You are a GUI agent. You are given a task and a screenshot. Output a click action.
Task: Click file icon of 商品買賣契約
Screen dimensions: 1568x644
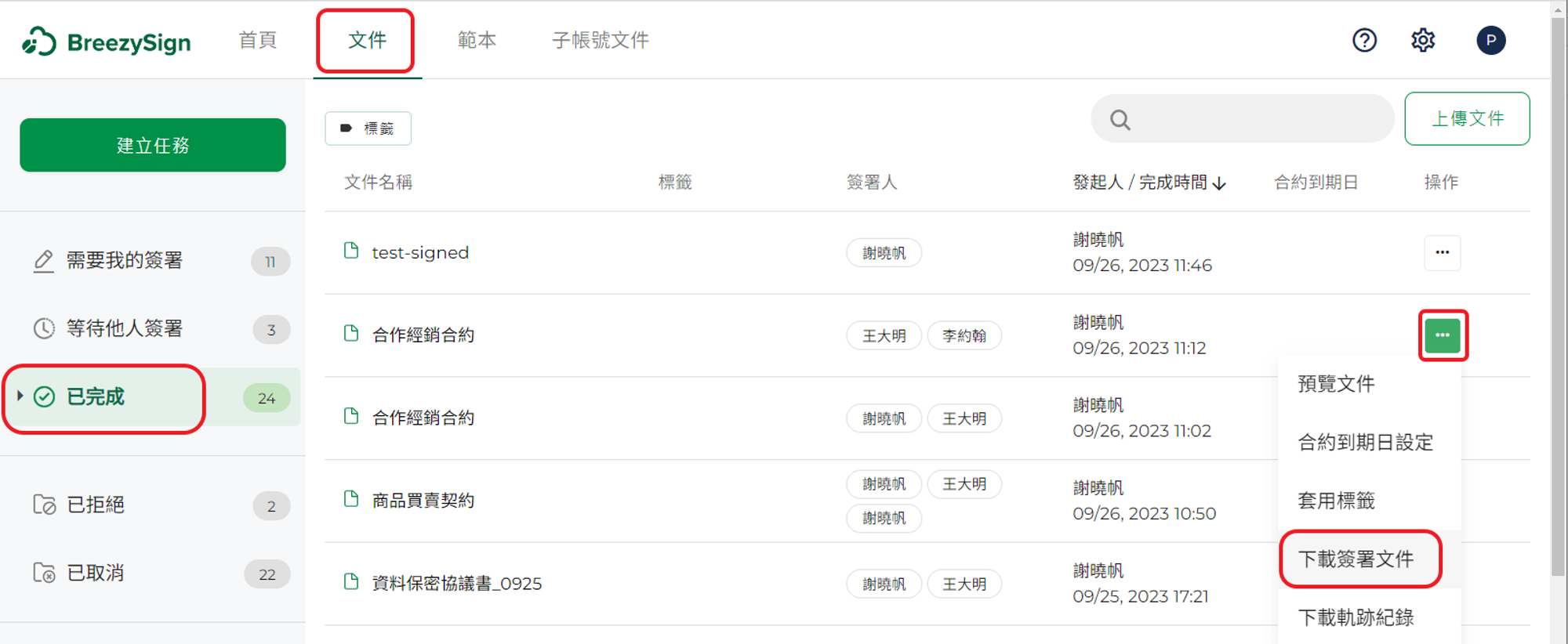tap(351, 499)
